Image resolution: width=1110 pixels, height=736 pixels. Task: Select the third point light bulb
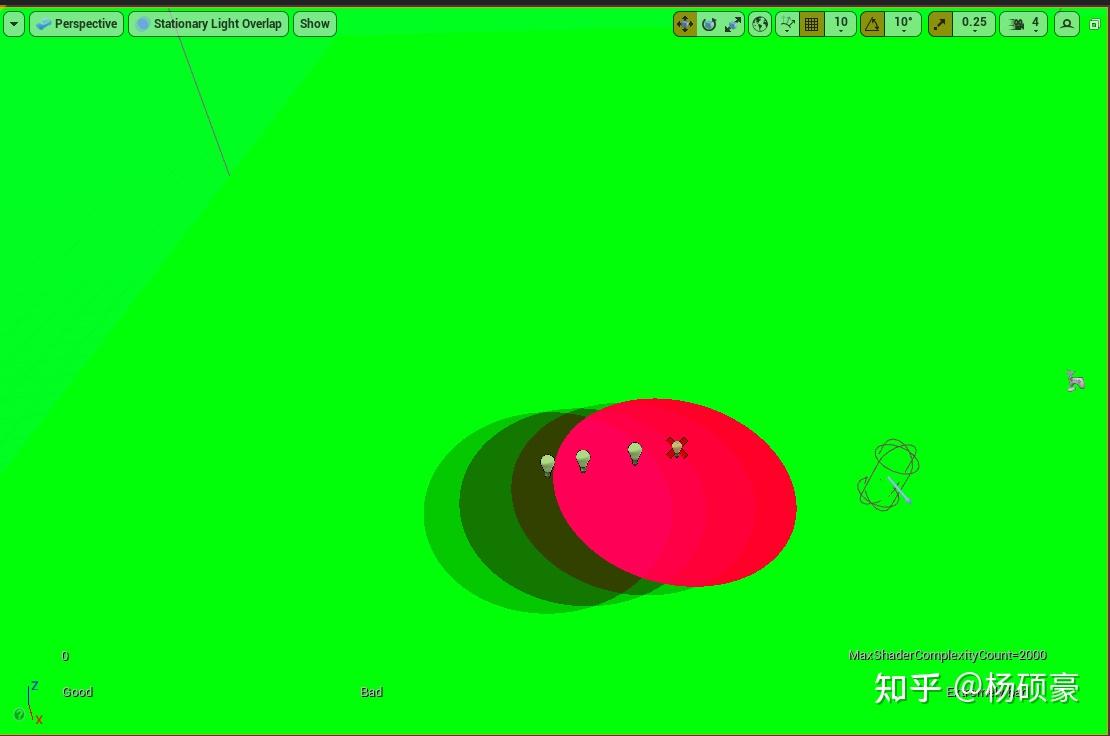point(635,453)
